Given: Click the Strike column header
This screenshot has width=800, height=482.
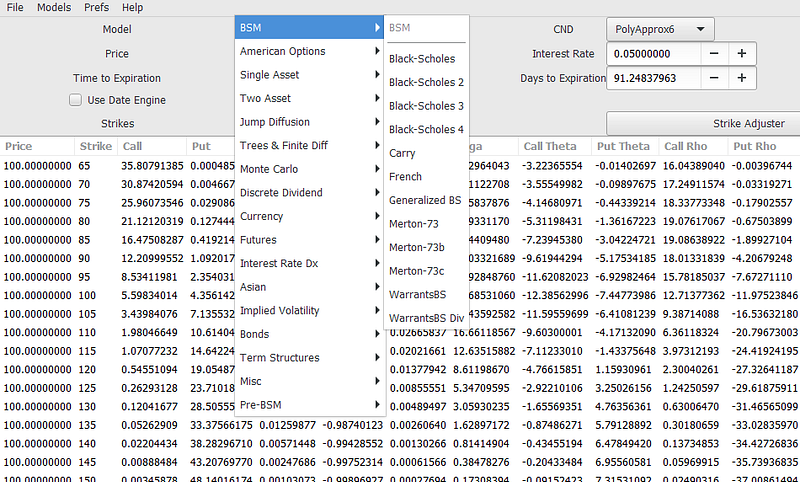Looking at the screenshot, I should pos(96,146).
